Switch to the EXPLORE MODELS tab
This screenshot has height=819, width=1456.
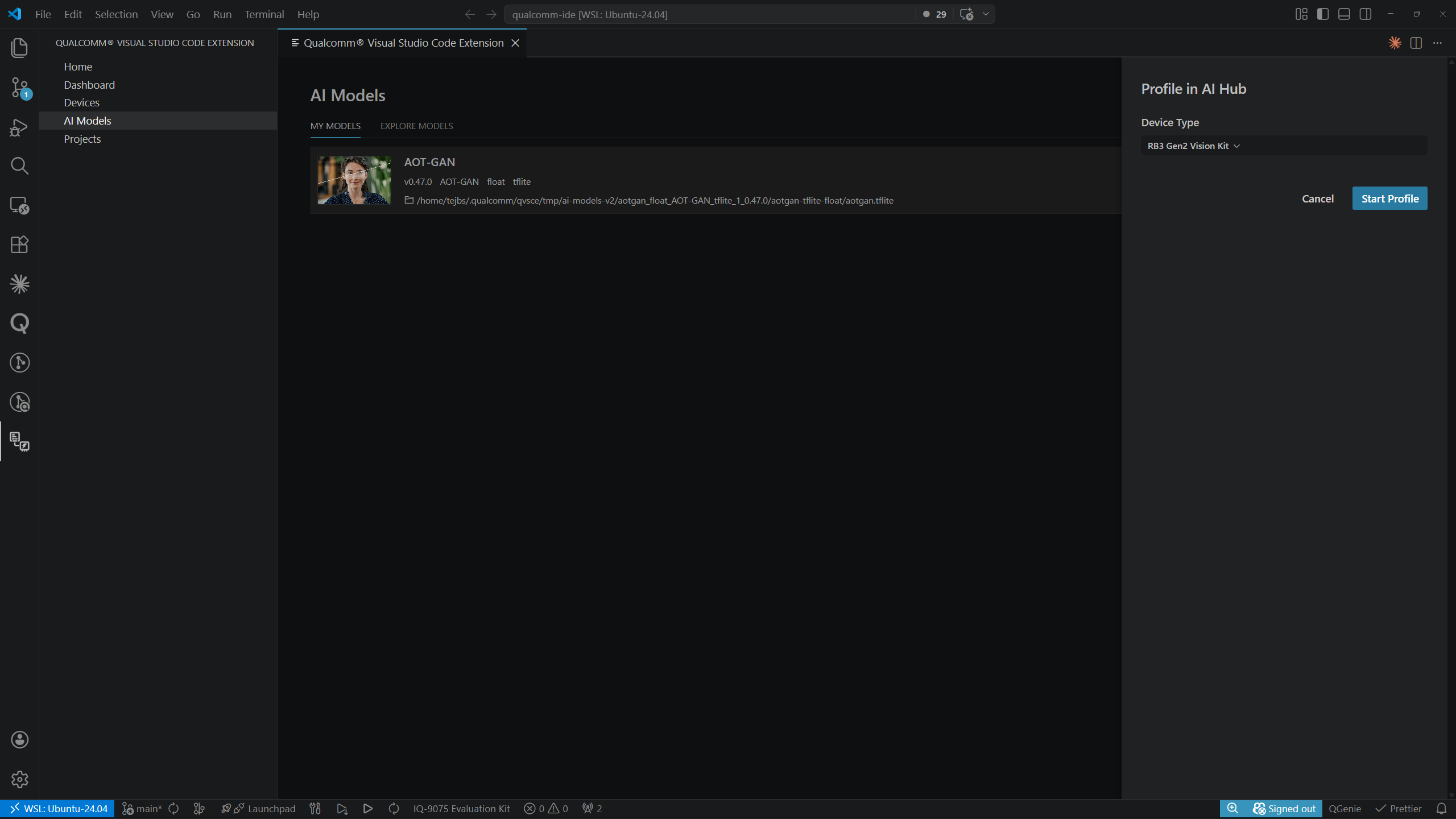[416, 126]
